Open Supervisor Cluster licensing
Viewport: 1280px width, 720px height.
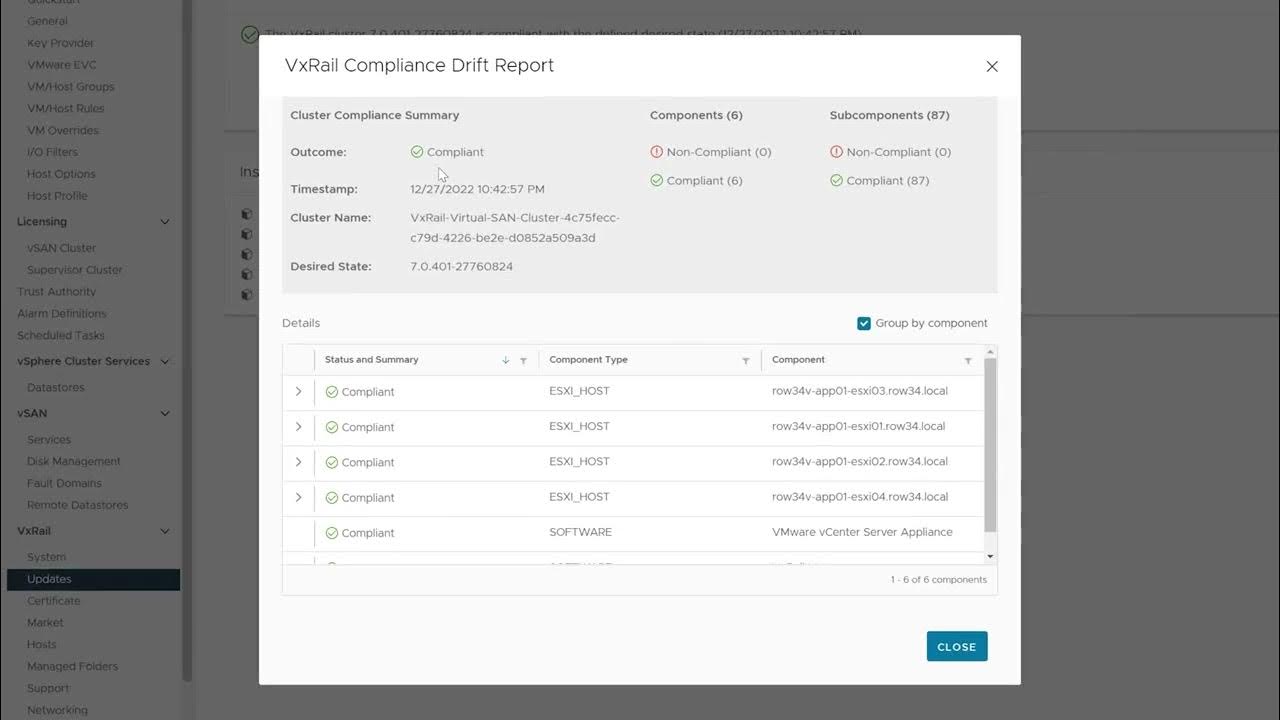[x=75, y=270]
